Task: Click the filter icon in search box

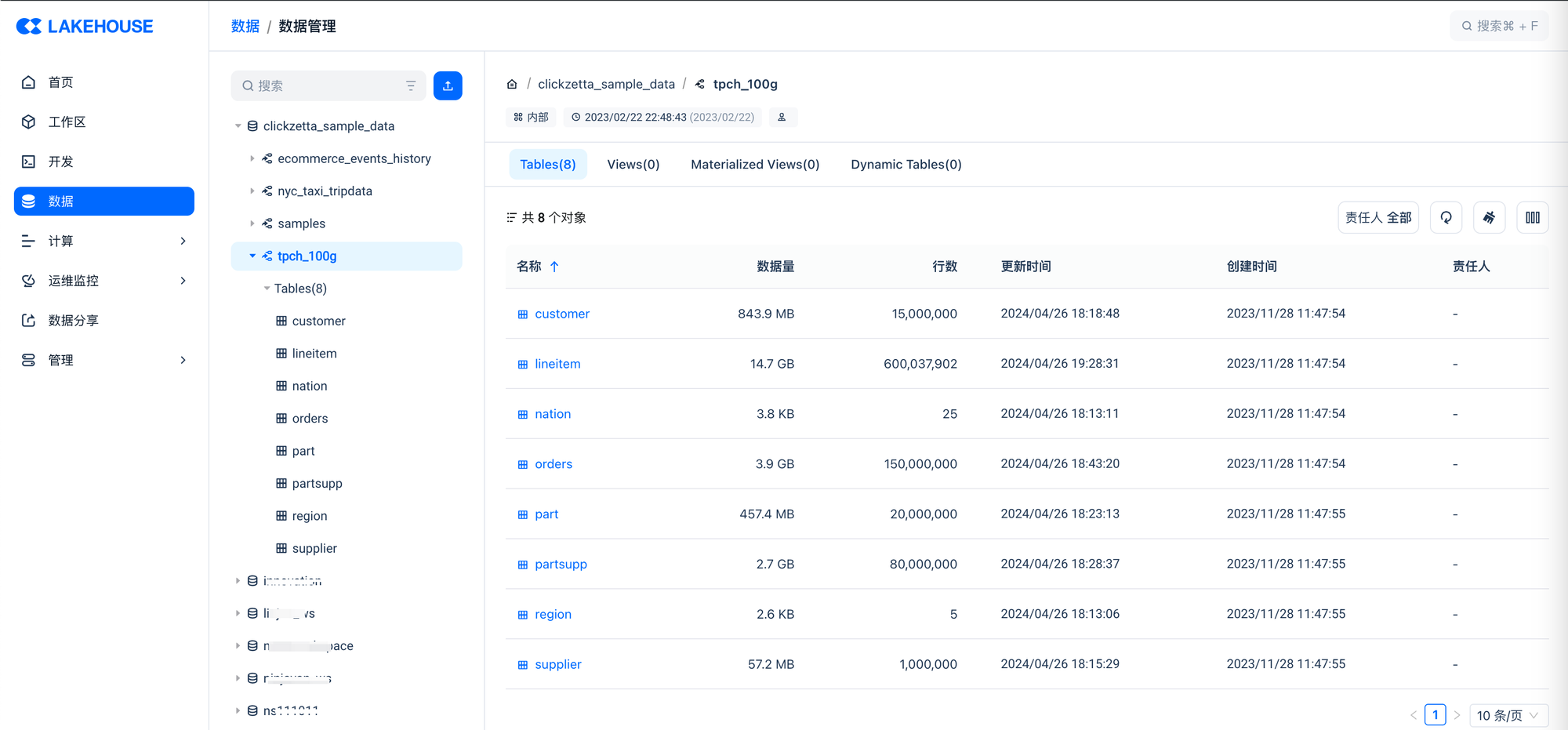Action: [x=411, y=85]
